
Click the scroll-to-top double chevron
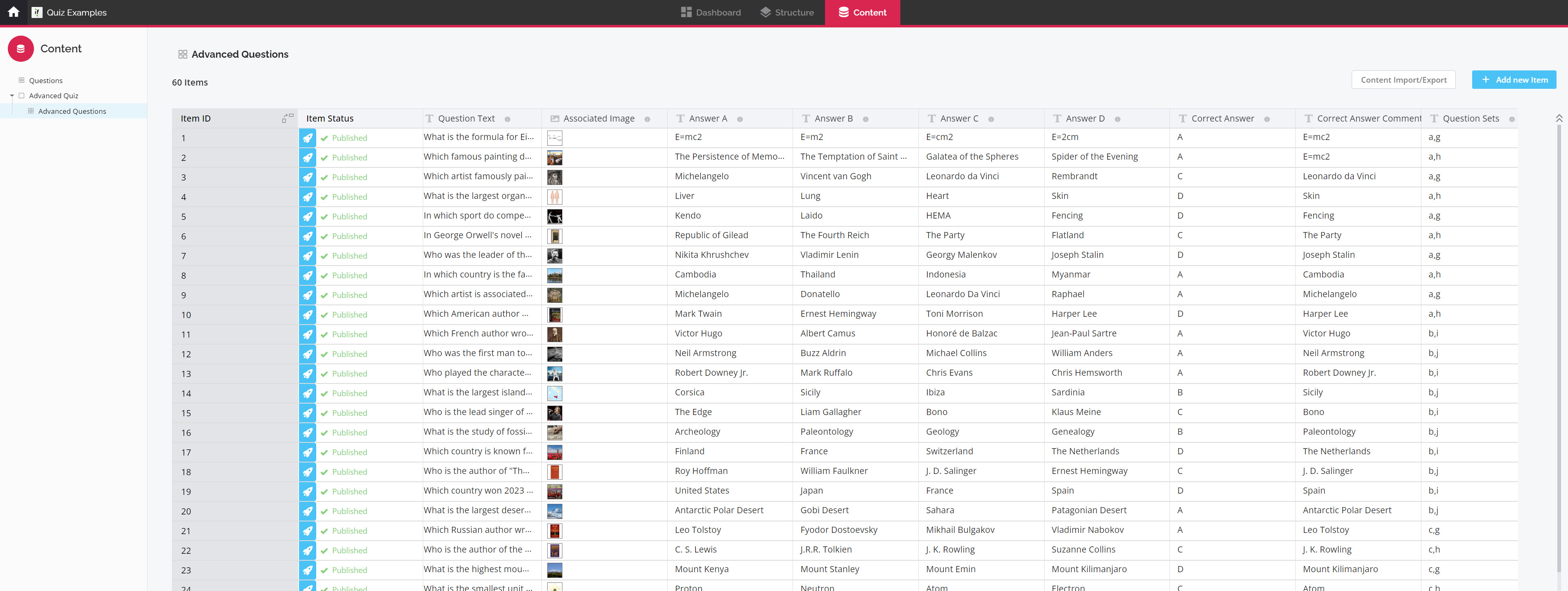[1559, 118]
